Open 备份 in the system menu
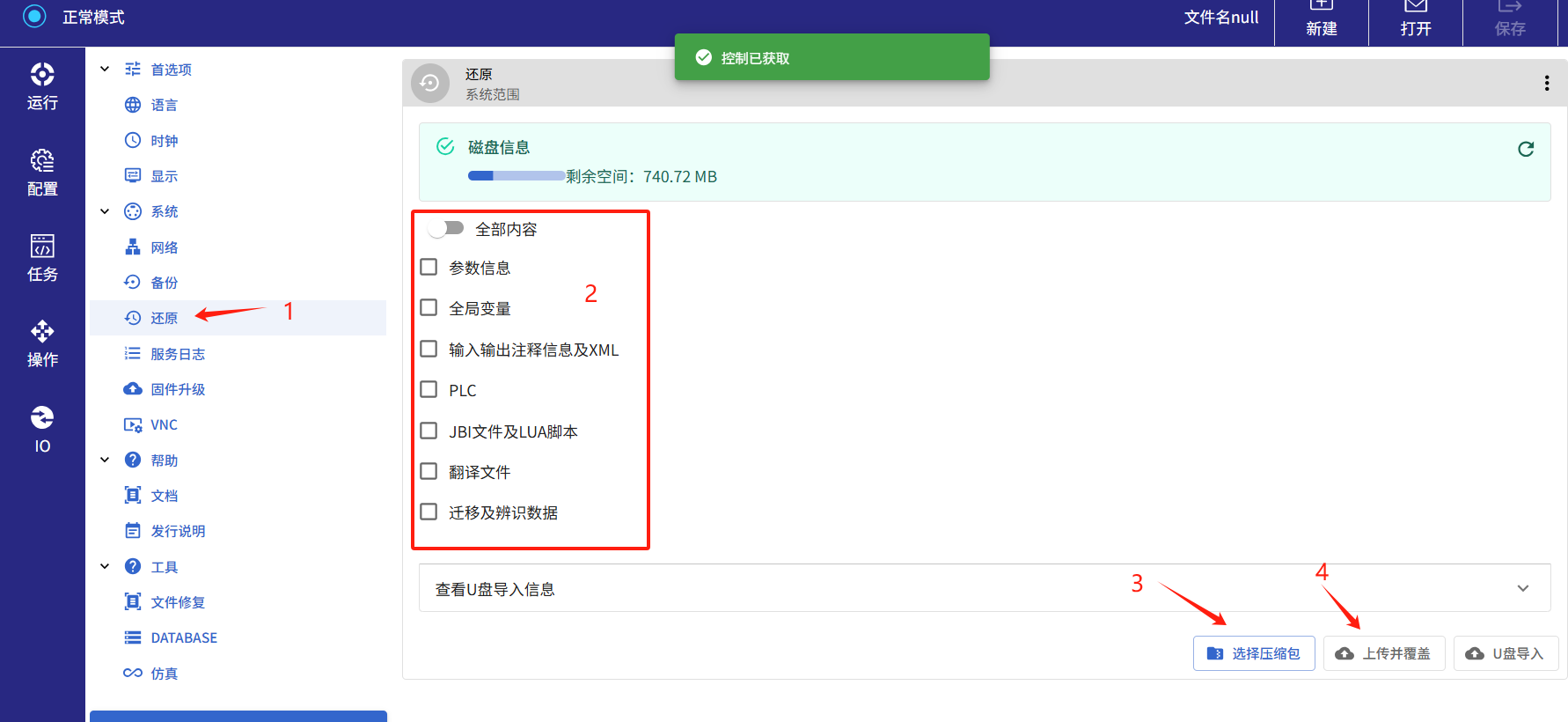 click(x=164, y=283)
